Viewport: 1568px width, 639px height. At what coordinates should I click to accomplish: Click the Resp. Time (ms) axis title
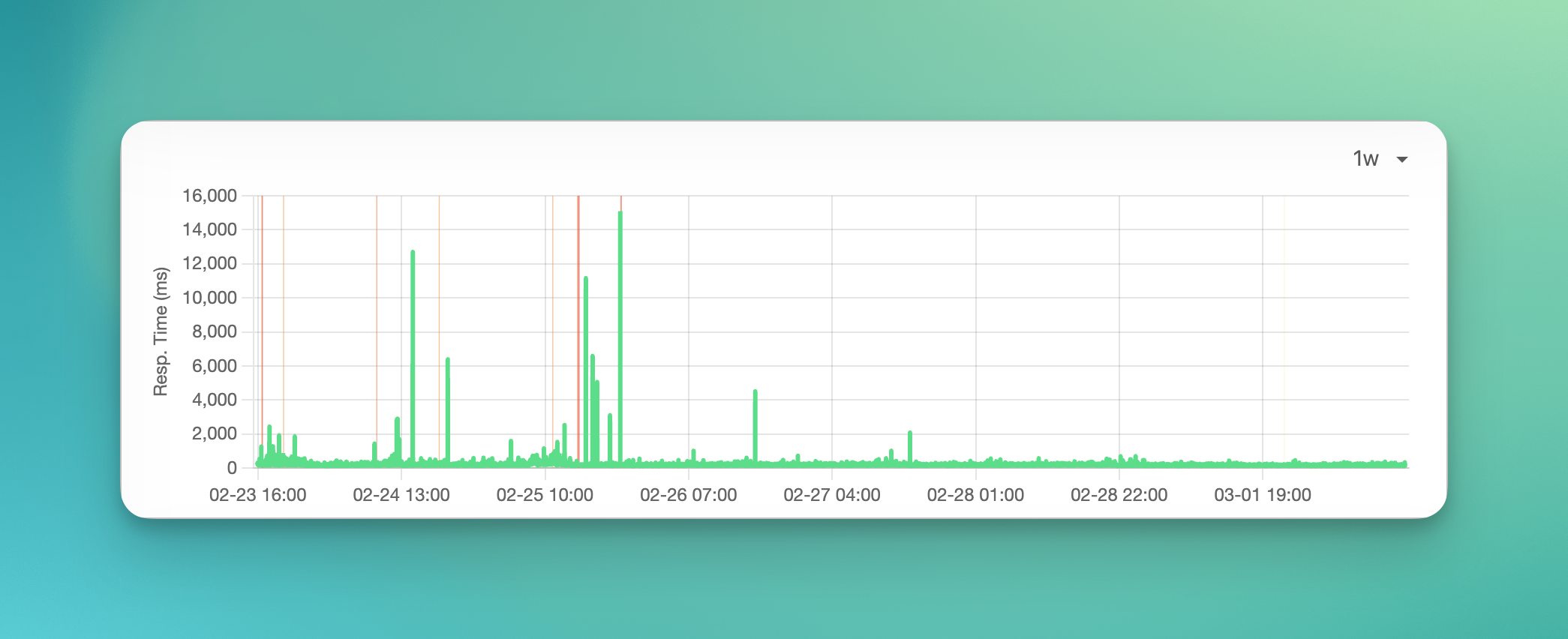coord(161,331)
